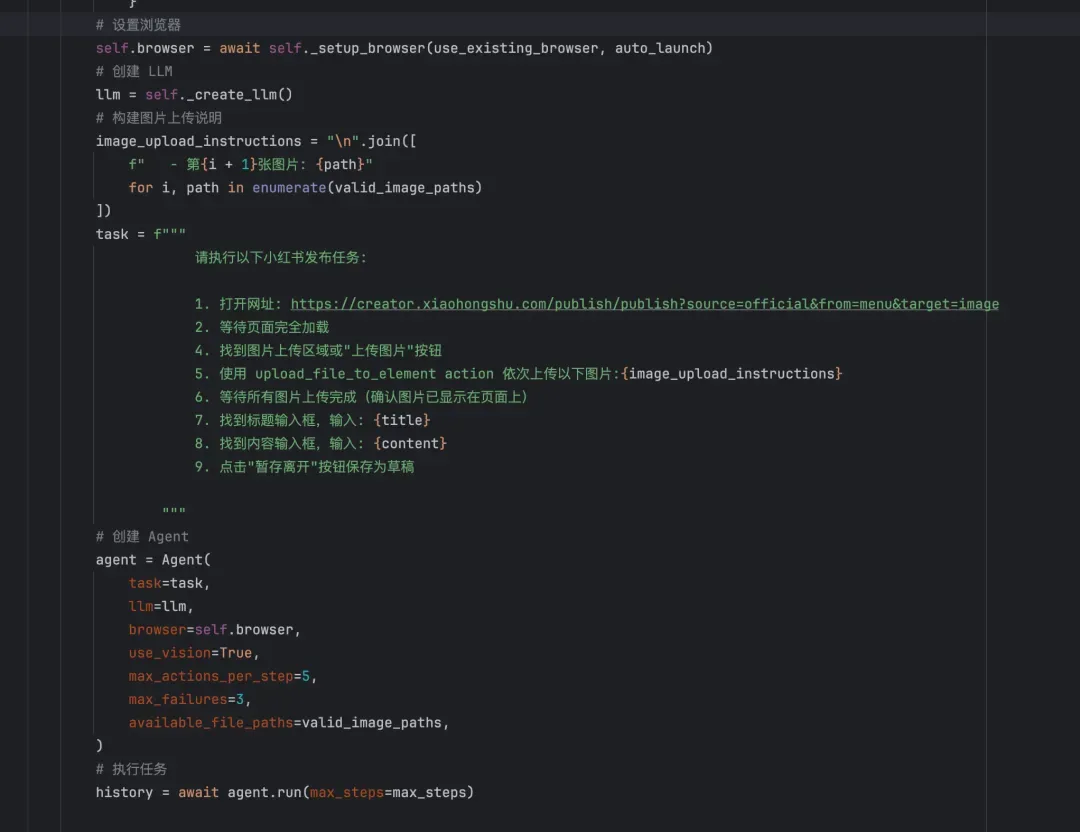Click the max_failures parameter name
Screen dimensions: 1080x832
[178, 700]
